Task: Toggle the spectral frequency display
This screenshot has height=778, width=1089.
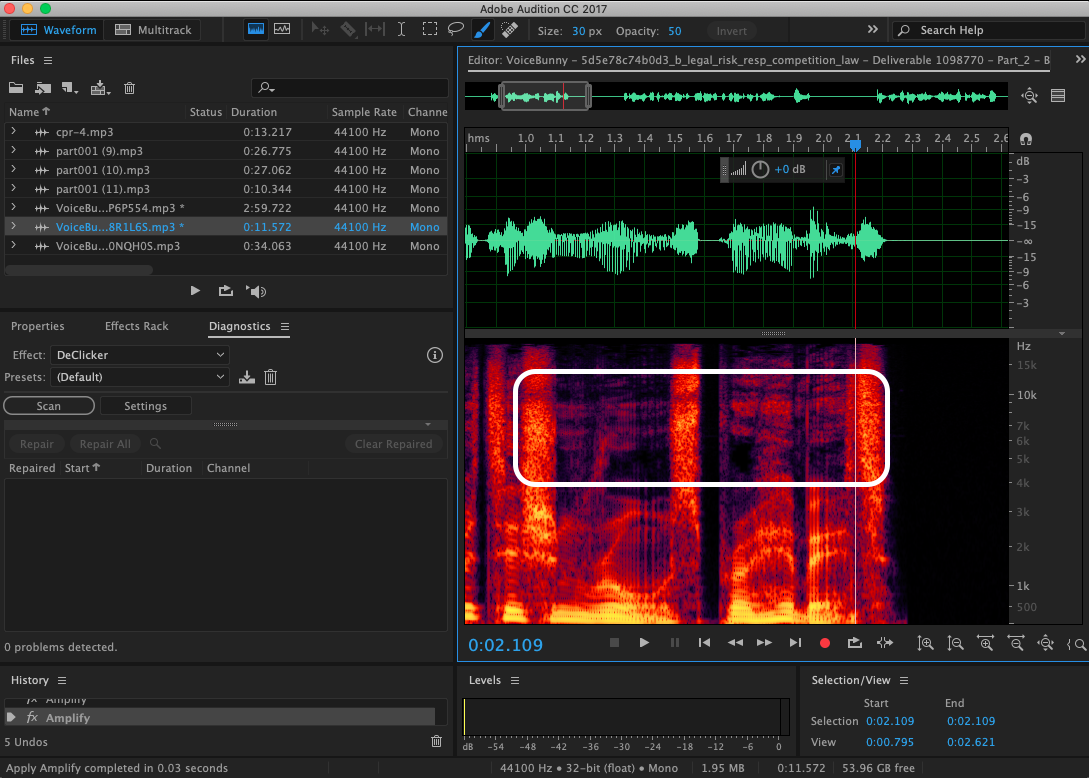Action: click(257, 30)
